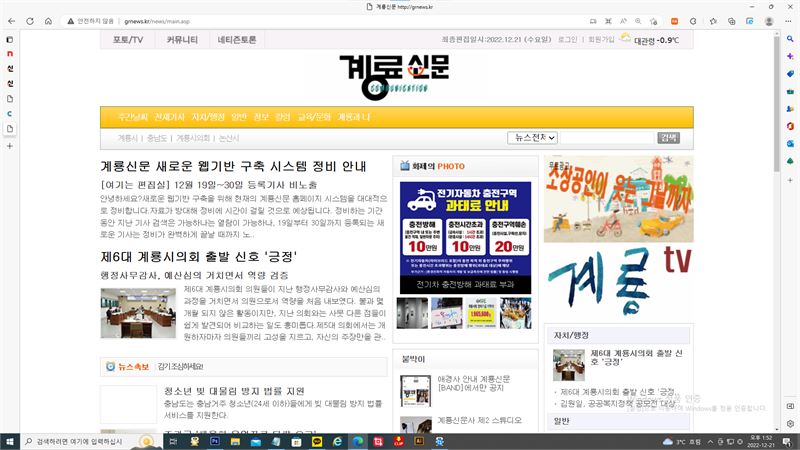
Task: Click the 'not secure' warning triangle icon
Action: [x=70, y=21]
